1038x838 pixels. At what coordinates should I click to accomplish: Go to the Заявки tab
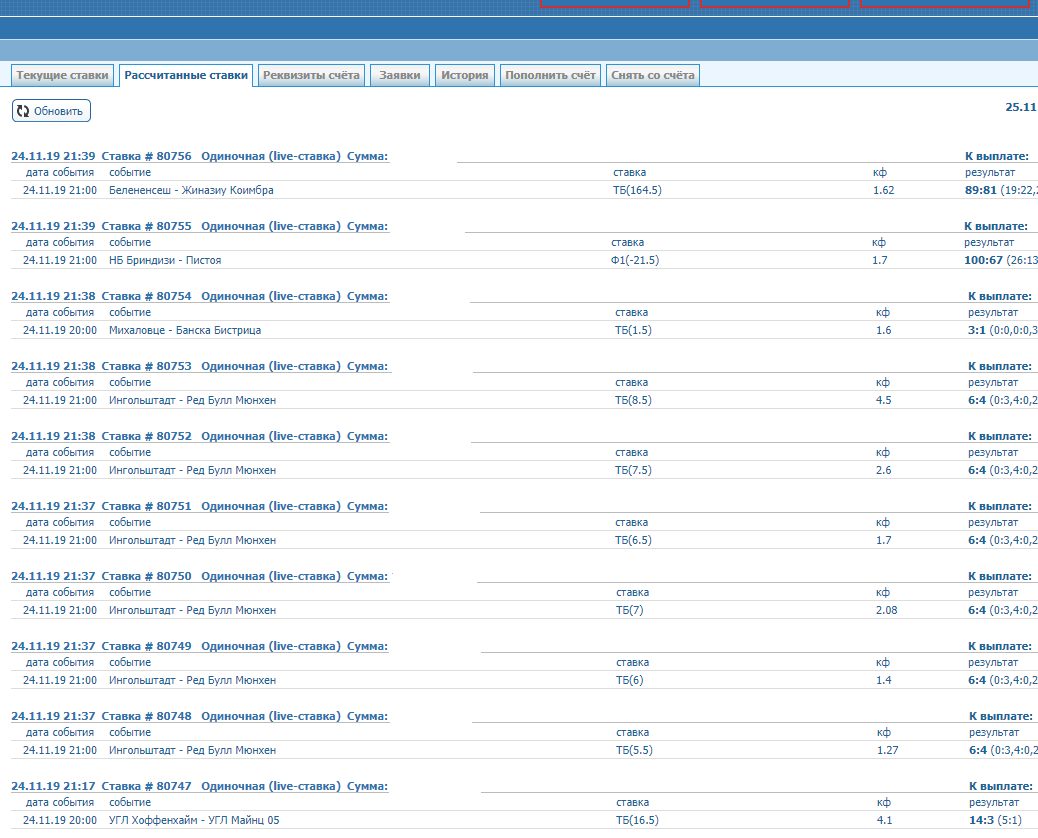(x=400, y=76)
